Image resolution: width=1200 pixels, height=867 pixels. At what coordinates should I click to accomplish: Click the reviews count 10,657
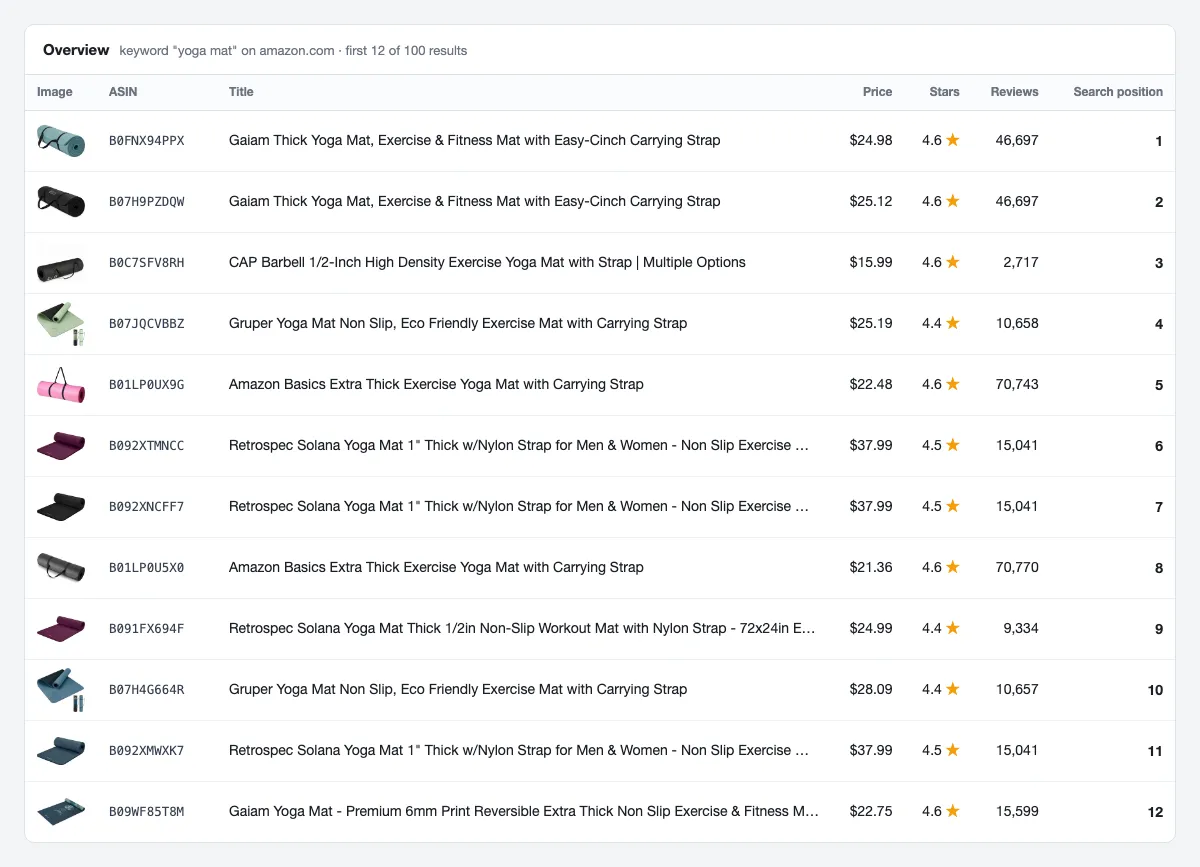(x=1017, y=689)
